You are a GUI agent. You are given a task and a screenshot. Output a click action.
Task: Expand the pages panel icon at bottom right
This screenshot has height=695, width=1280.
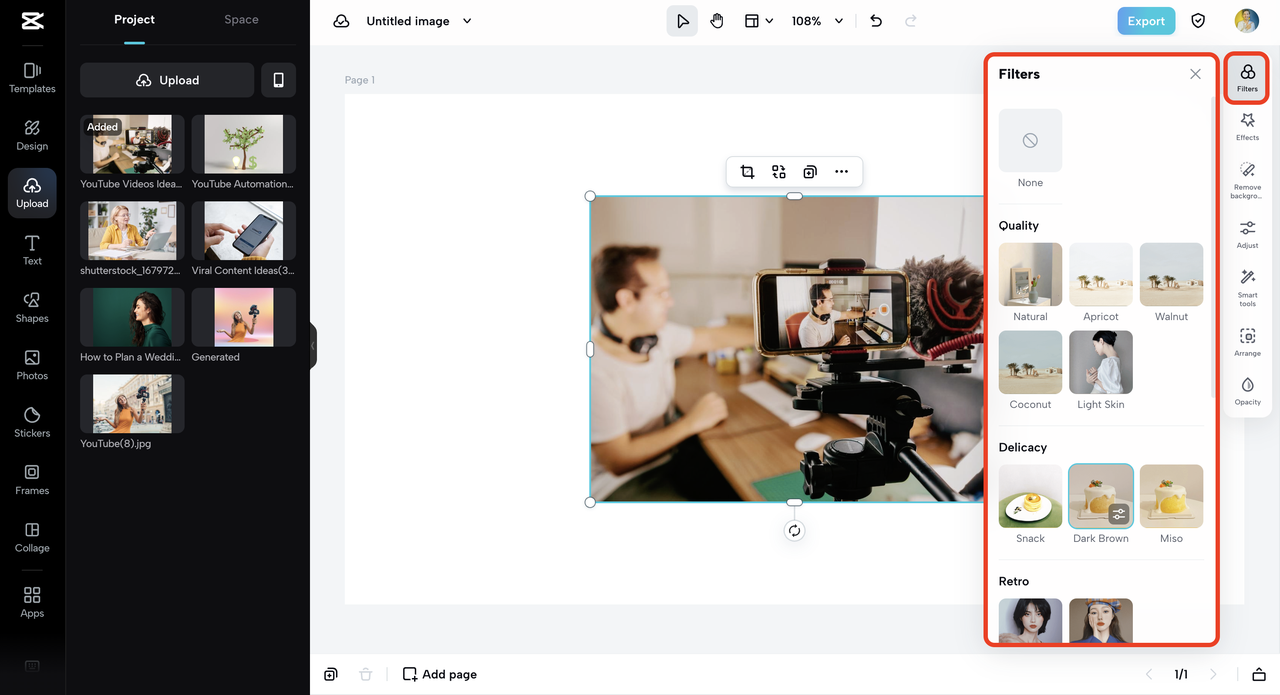pos(1258,674)
